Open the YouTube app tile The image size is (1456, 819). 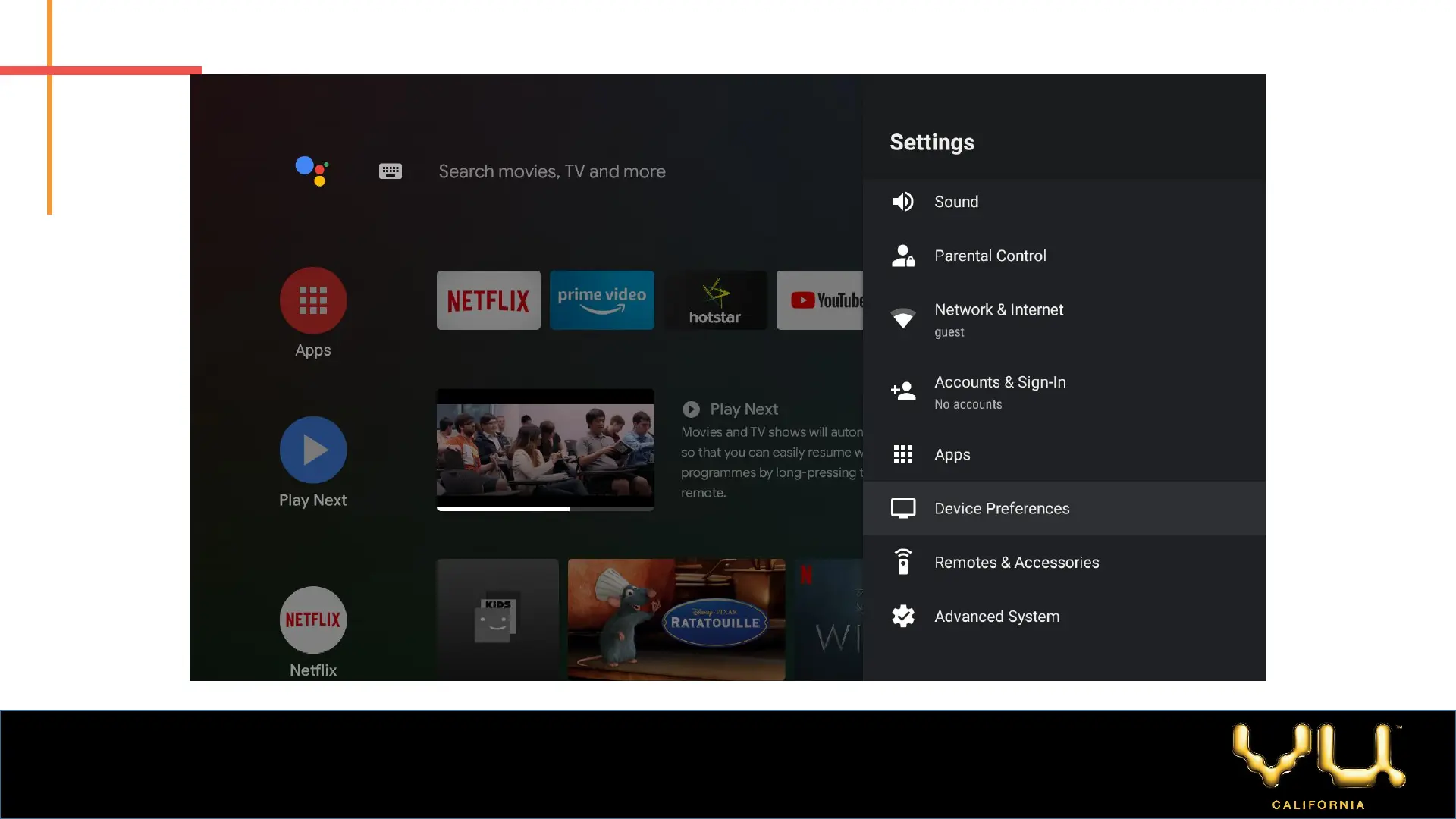coord(820,300)
